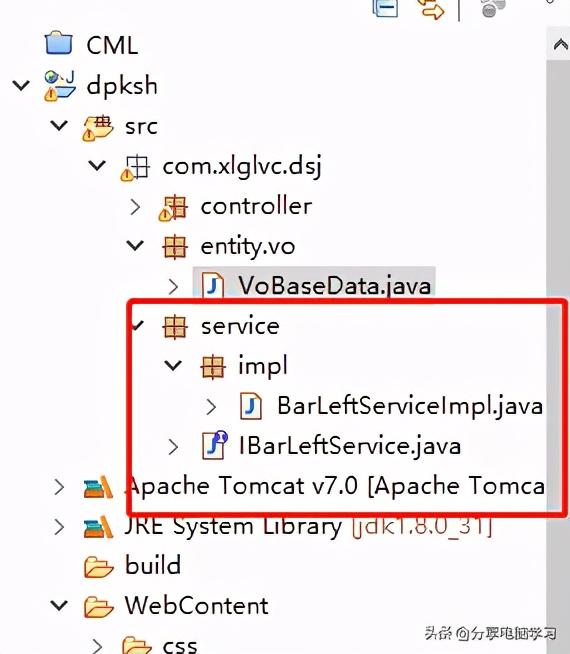Select the JRE System Library entry
The height and width of the screenshot is (654, 570).
pos(308,526)
